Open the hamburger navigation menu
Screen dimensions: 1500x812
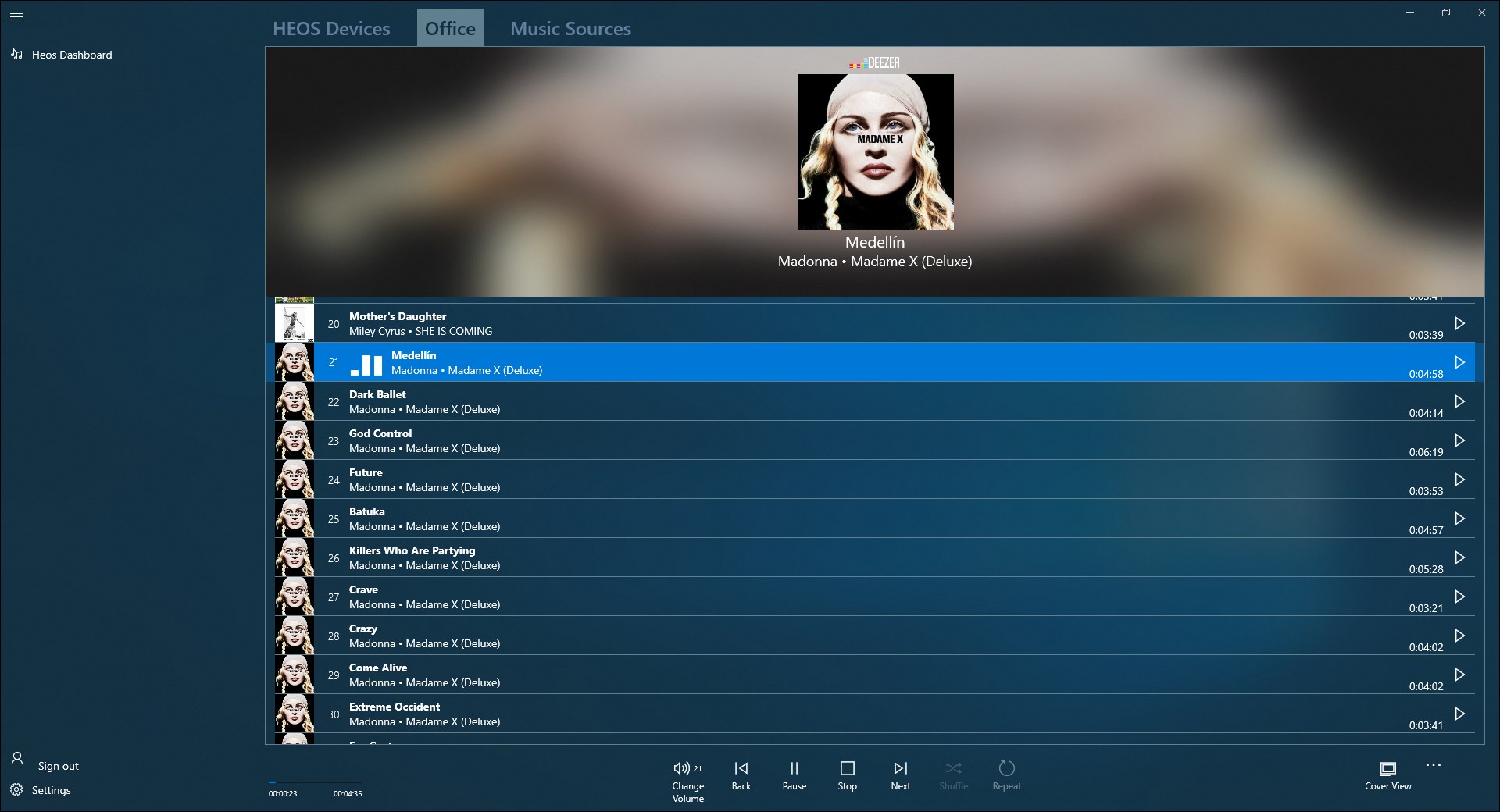point(16,16)
